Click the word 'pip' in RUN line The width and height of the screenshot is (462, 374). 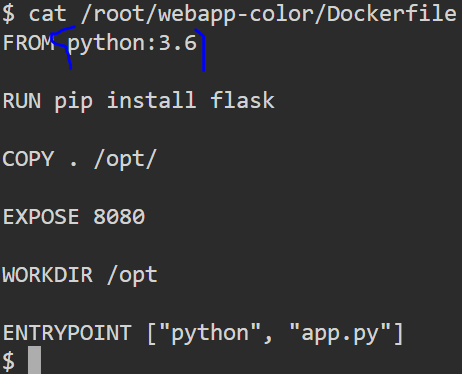[x=73, y=101]
